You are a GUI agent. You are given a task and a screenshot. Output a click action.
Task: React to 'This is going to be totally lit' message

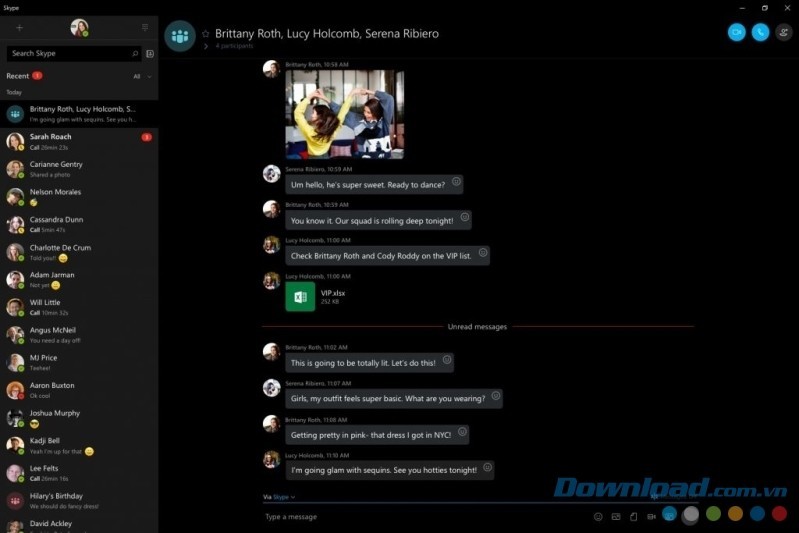(x=446, y=359)
